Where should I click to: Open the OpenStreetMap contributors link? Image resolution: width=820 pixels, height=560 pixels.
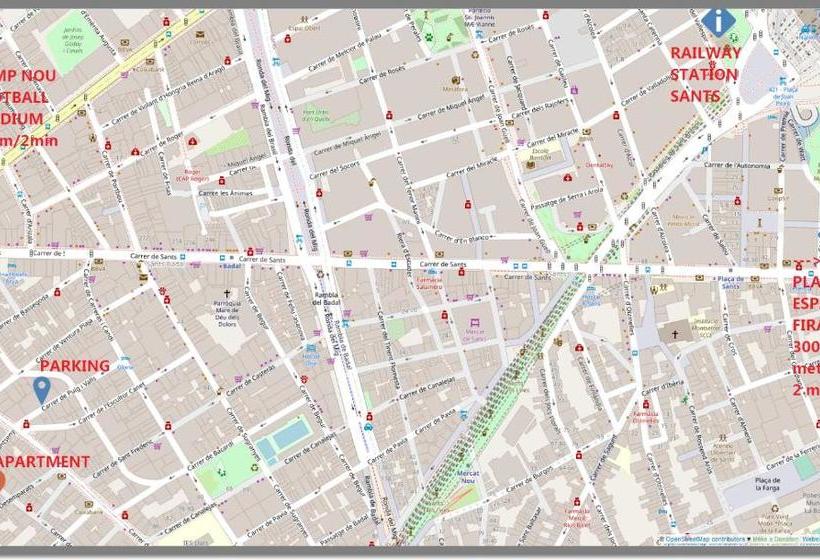pyautogui.click(x=704, y=539)
